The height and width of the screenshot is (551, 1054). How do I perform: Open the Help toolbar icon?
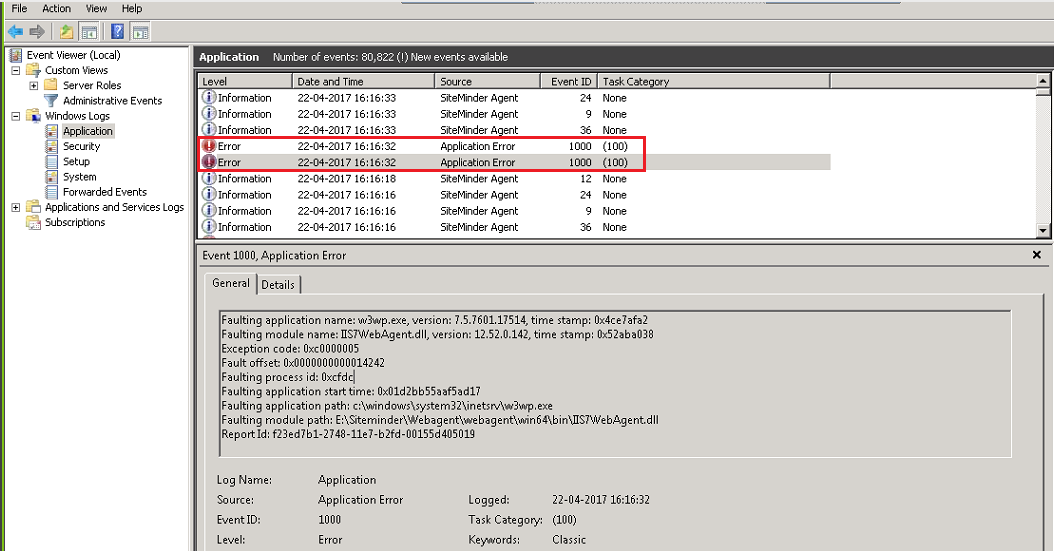[x=118, y=32]
